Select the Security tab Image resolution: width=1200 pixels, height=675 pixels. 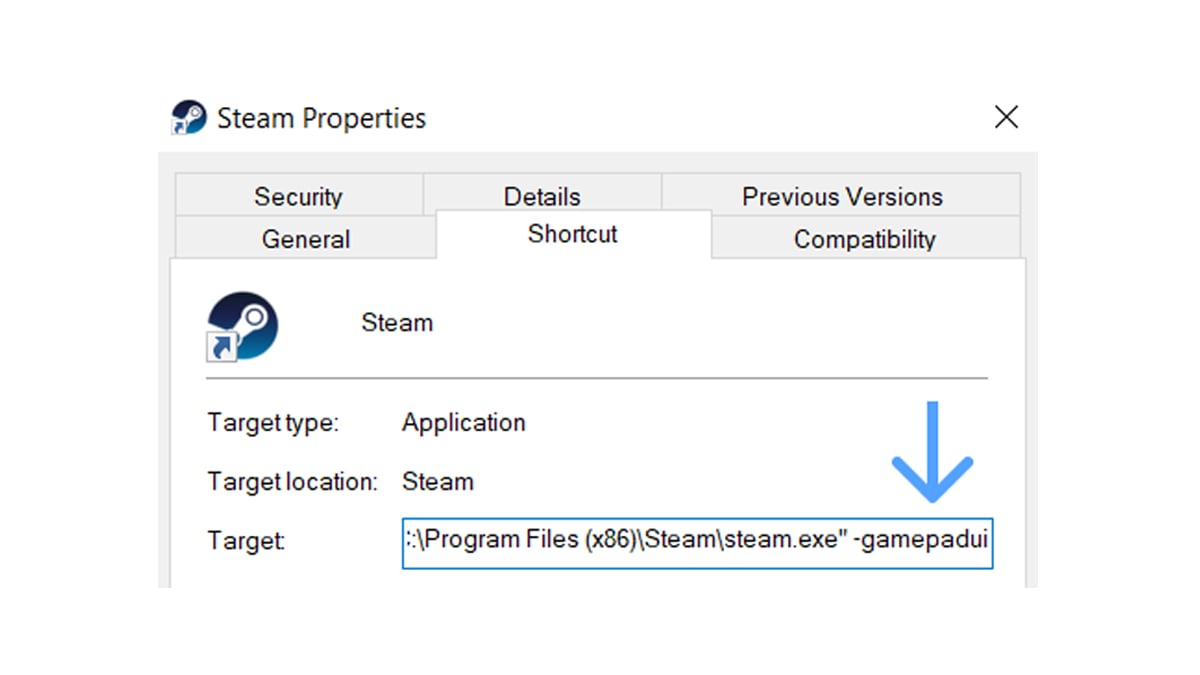tap(299, 196)
